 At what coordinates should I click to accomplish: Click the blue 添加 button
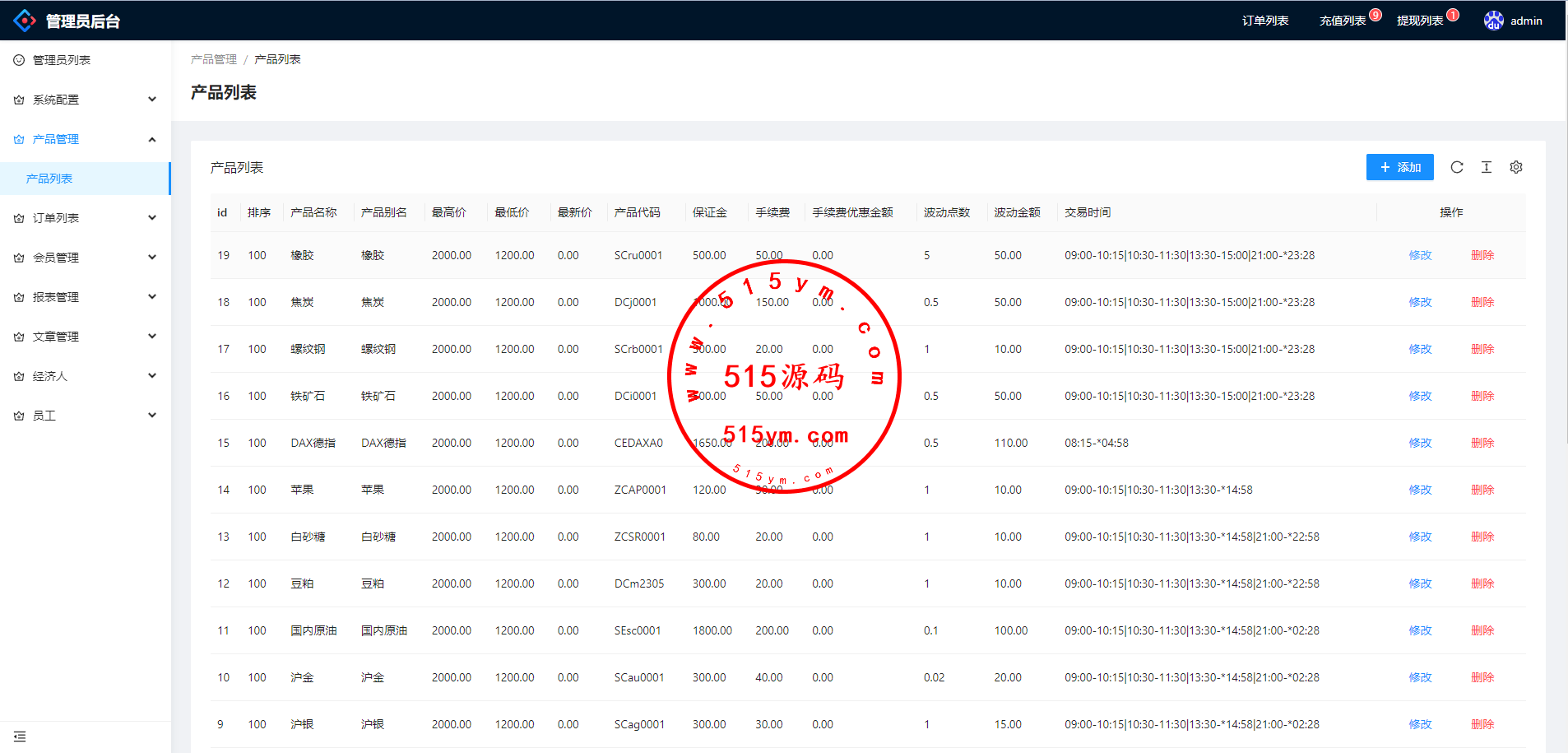coord(1399,167)
